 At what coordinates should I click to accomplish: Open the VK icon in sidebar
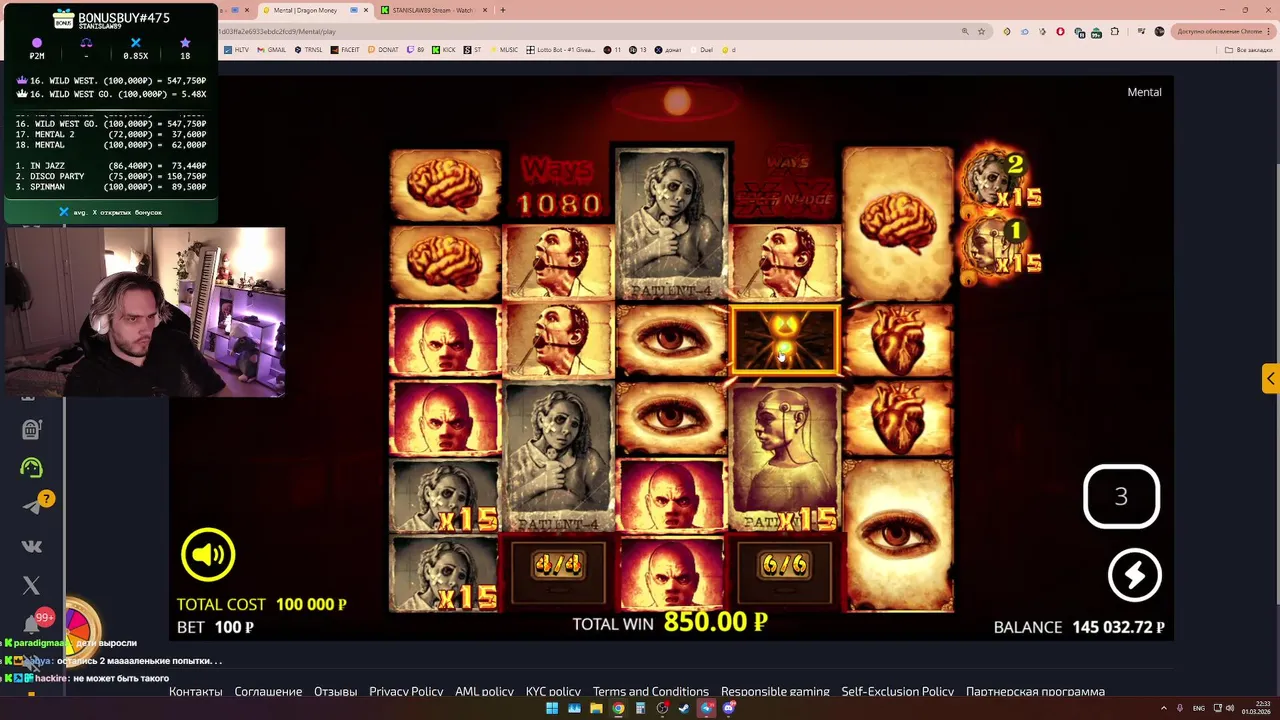pos(31,546)
